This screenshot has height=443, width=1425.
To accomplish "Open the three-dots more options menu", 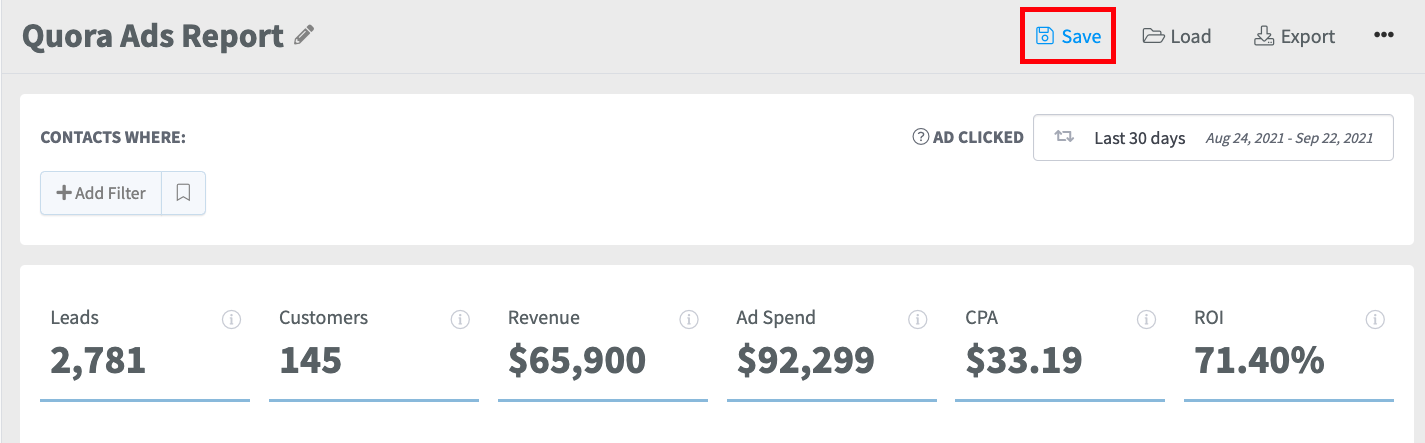I will coord(1384,35).
